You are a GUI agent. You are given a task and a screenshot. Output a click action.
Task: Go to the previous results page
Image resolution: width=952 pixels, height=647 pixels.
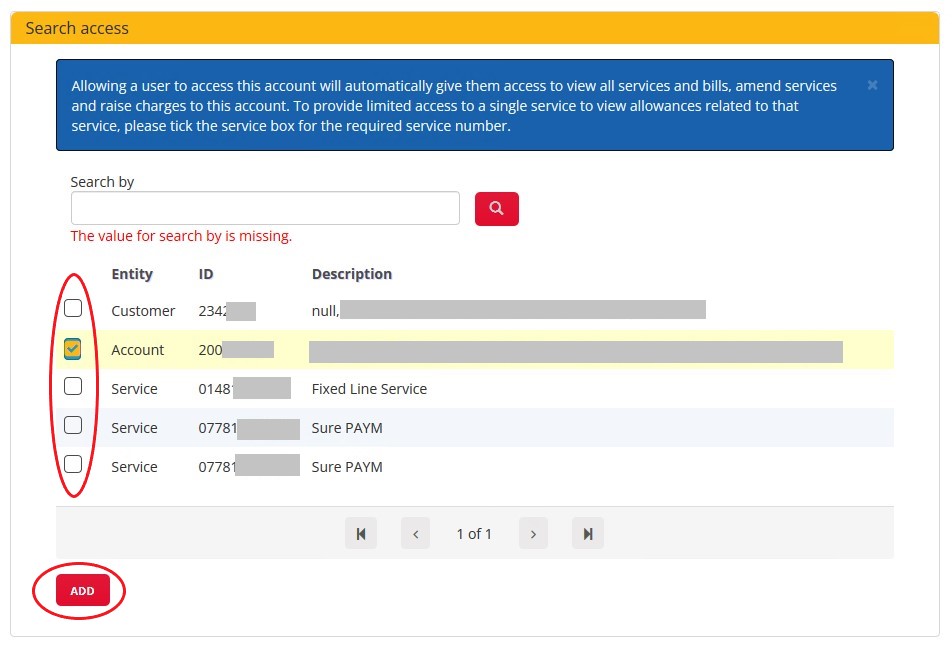click(x=415, y=534)
